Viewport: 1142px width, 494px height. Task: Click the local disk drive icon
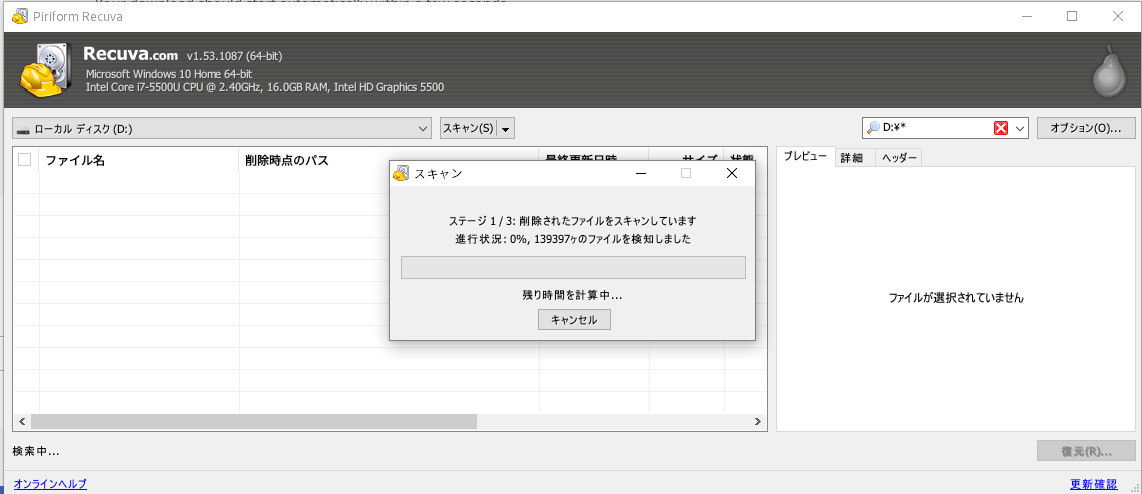click(x=23, y=129)
